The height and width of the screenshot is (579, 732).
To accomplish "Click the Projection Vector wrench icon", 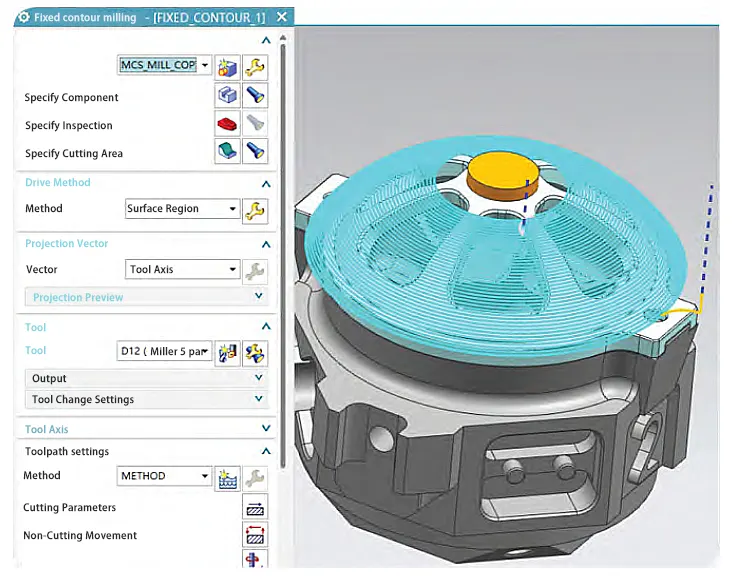I will click(x=255, y=271).
